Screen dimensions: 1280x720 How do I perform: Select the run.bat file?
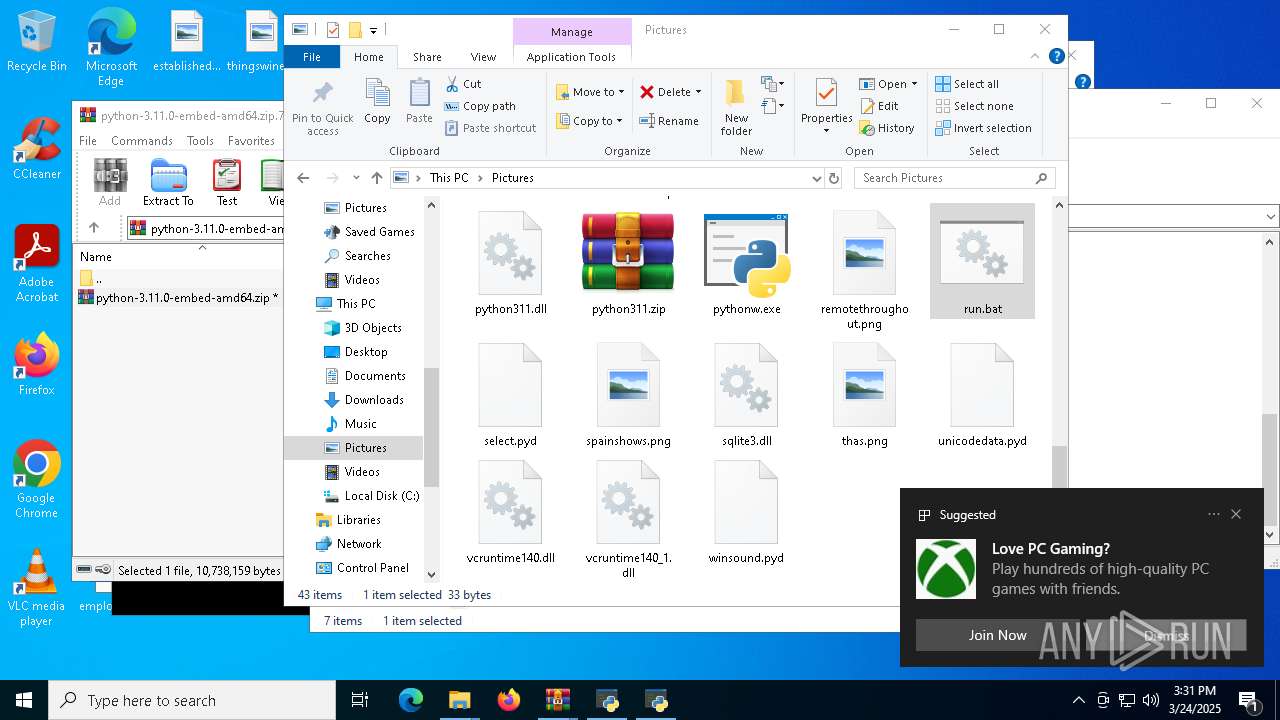(982, 262)
